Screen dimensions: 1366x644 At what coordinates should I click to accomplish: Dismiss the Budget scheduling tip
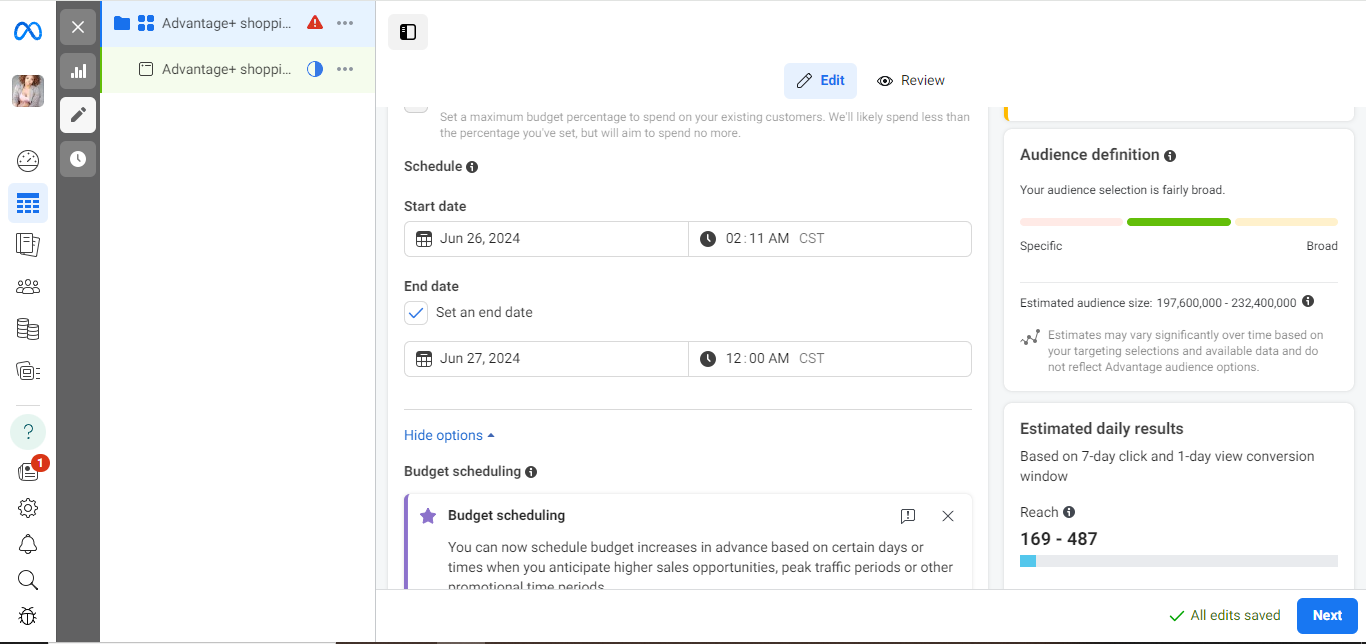[x=948, y=516]
